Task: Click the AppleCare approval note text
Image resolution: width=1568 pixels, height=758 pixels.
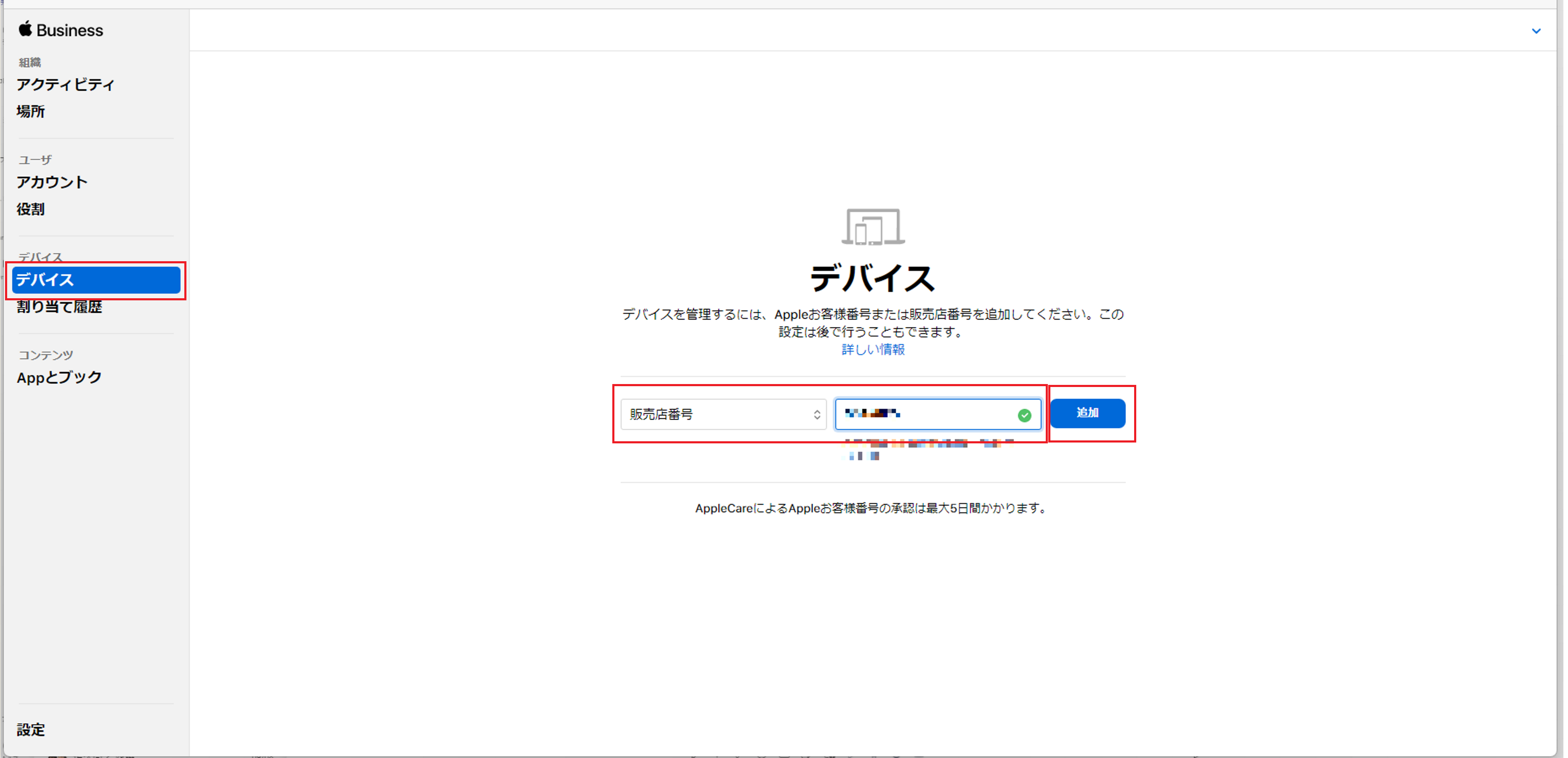Action: 872,508
